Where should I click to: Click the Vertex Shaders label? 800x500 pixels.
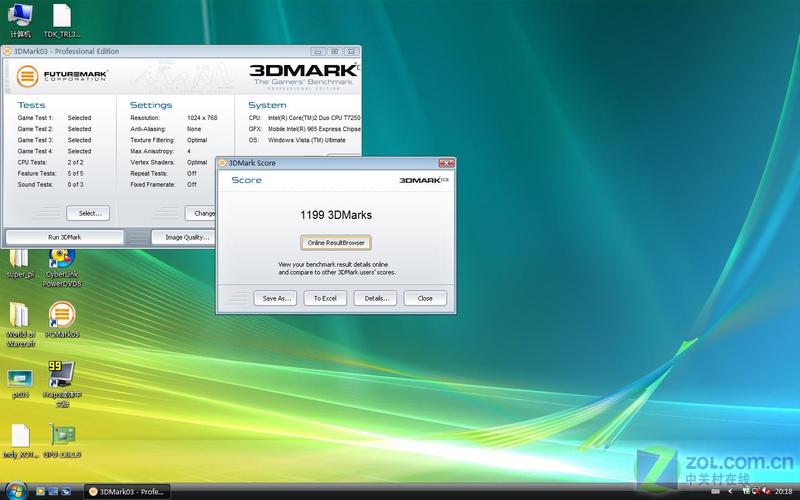pos(152,162)
